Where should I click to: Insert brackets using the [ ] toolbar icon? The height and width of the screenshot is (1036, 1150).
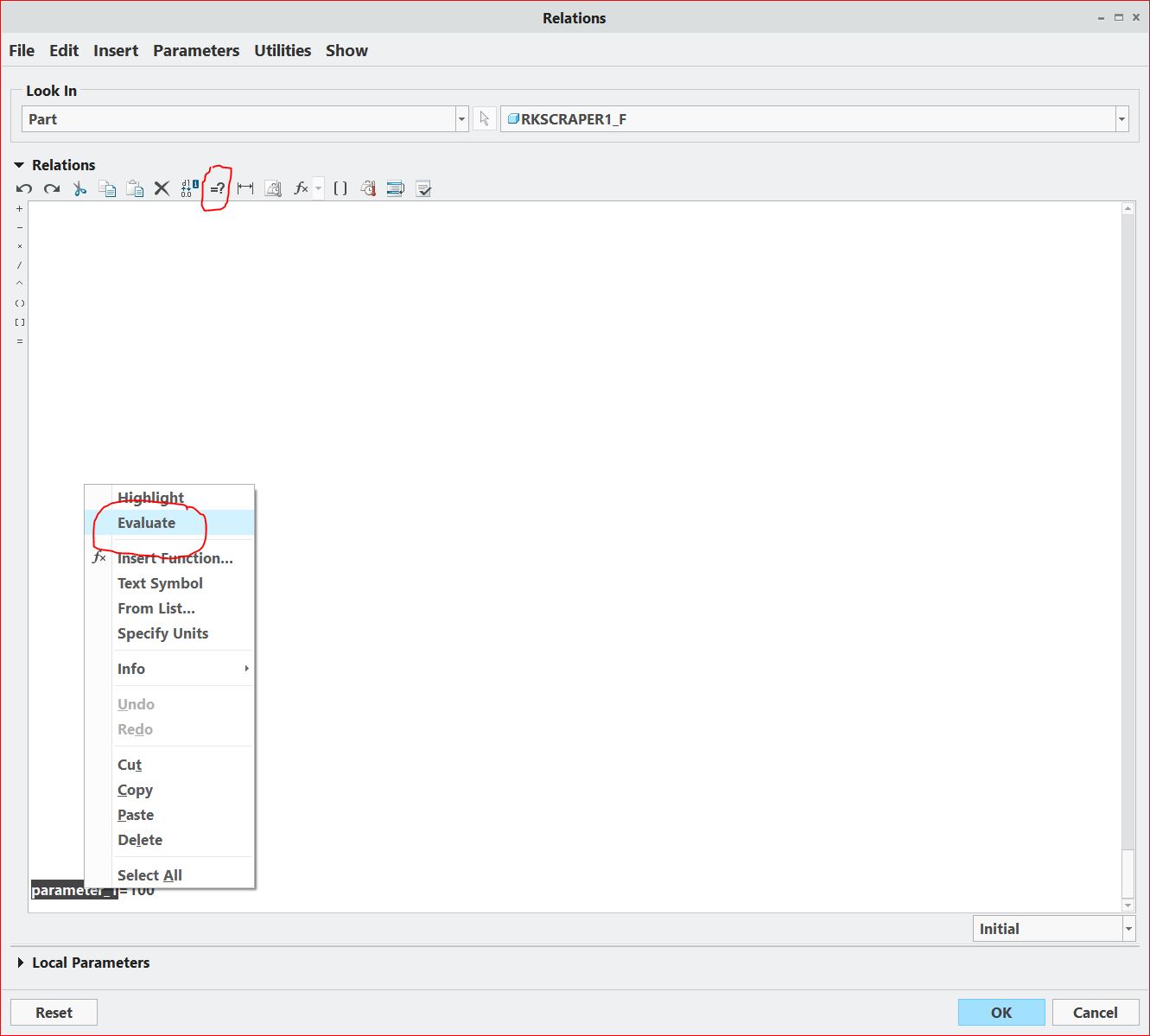tap(340, 187)
